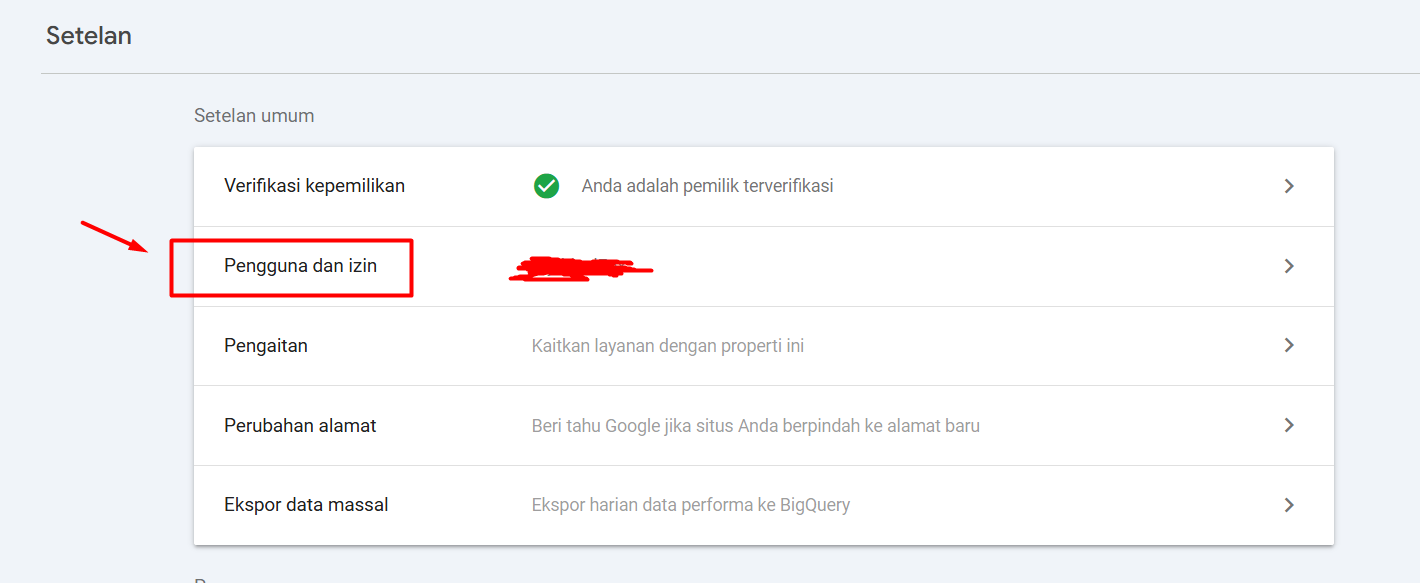The width and height of the screenshot is (1420, 583).
Task: Go to the Perubahan alamat setting
Action: (x=300, y=426)
